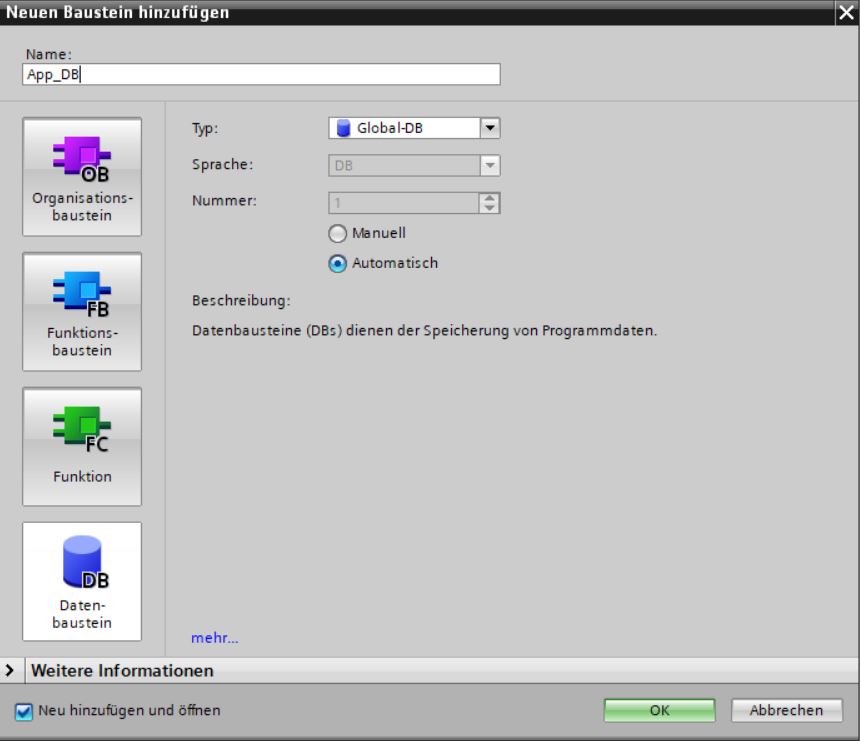This screenshot has width=861, height=741.
Task: Click the 'Neuen Baustein hinzufügen' title bar
Action: [x=400, y=13]
